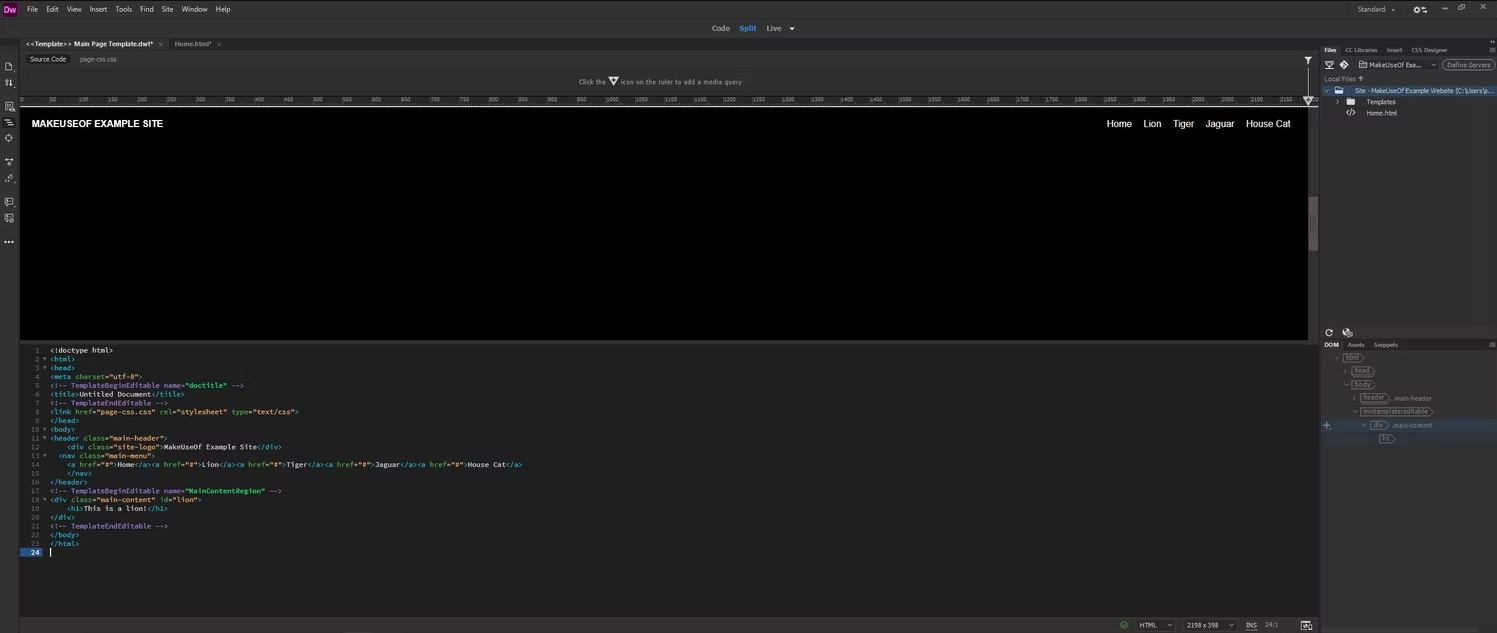Open the 2198 x 398 window size dropdown

(x=1210, y=625)
